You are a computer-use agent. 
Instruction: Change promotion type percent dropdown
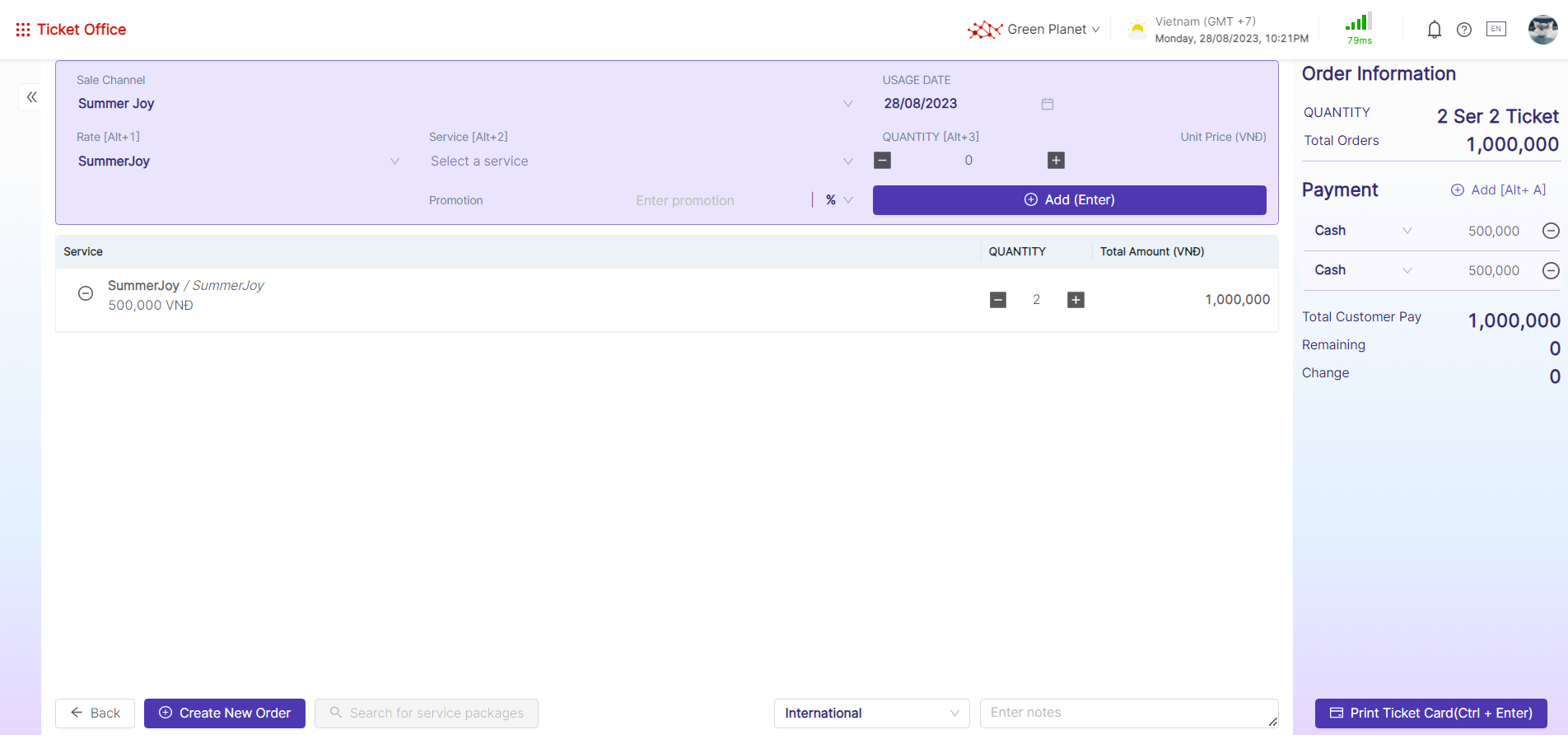coord(838,200)
